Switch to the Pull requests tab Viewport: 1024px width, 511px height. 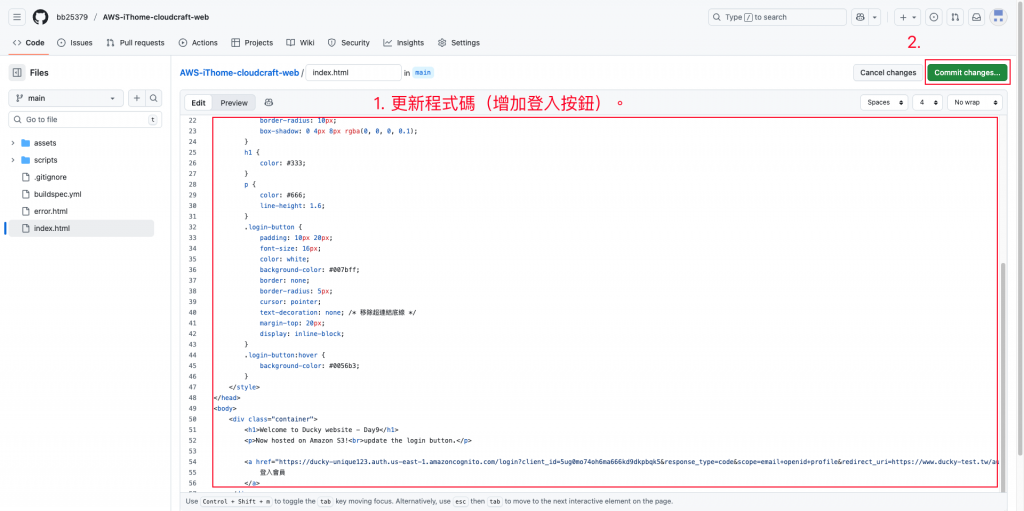pyautogui.click(x=136, y=42)
